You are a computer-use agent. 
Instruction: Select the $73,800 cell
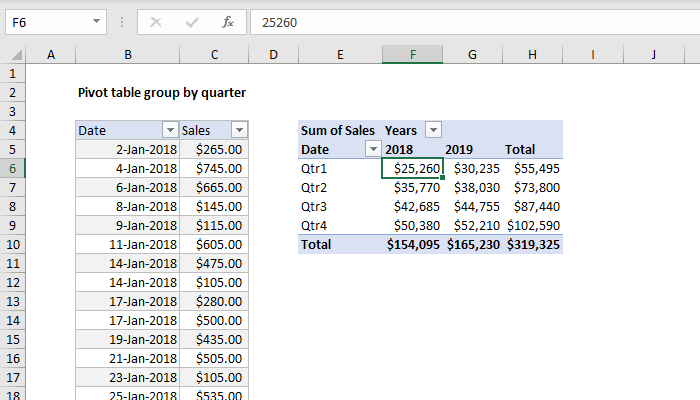[533, 188]
